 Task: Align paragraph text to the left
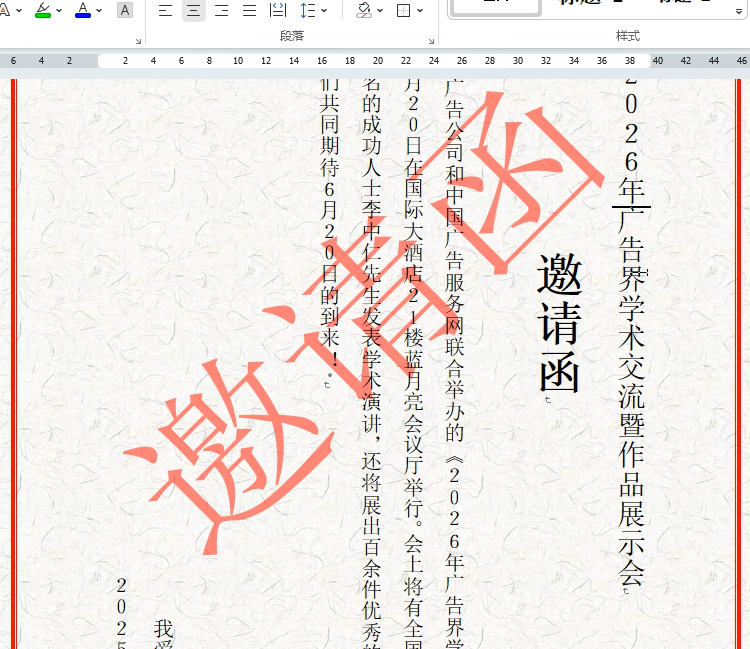click(x=165, y=10)
